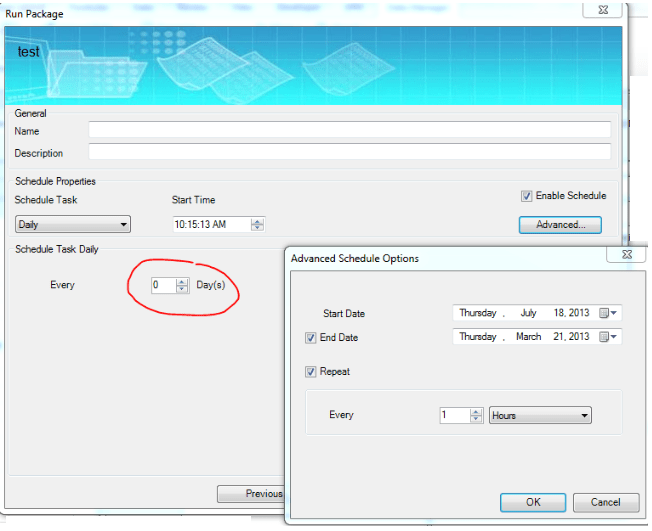Focus the Name text field
The image size is (652, 531).
(x=349, y=130)
